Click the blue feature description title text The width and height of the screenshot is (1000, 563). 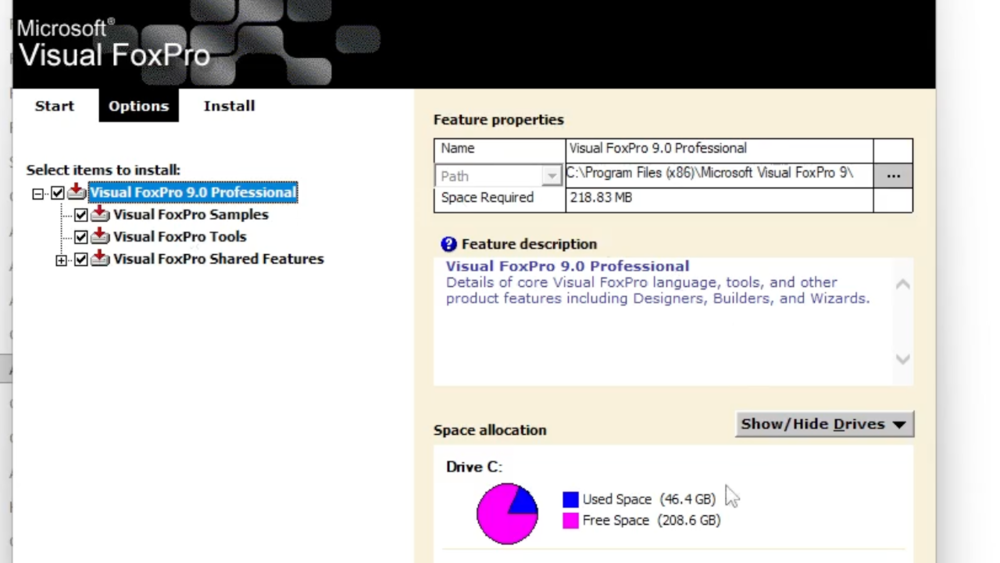[567, 266]
